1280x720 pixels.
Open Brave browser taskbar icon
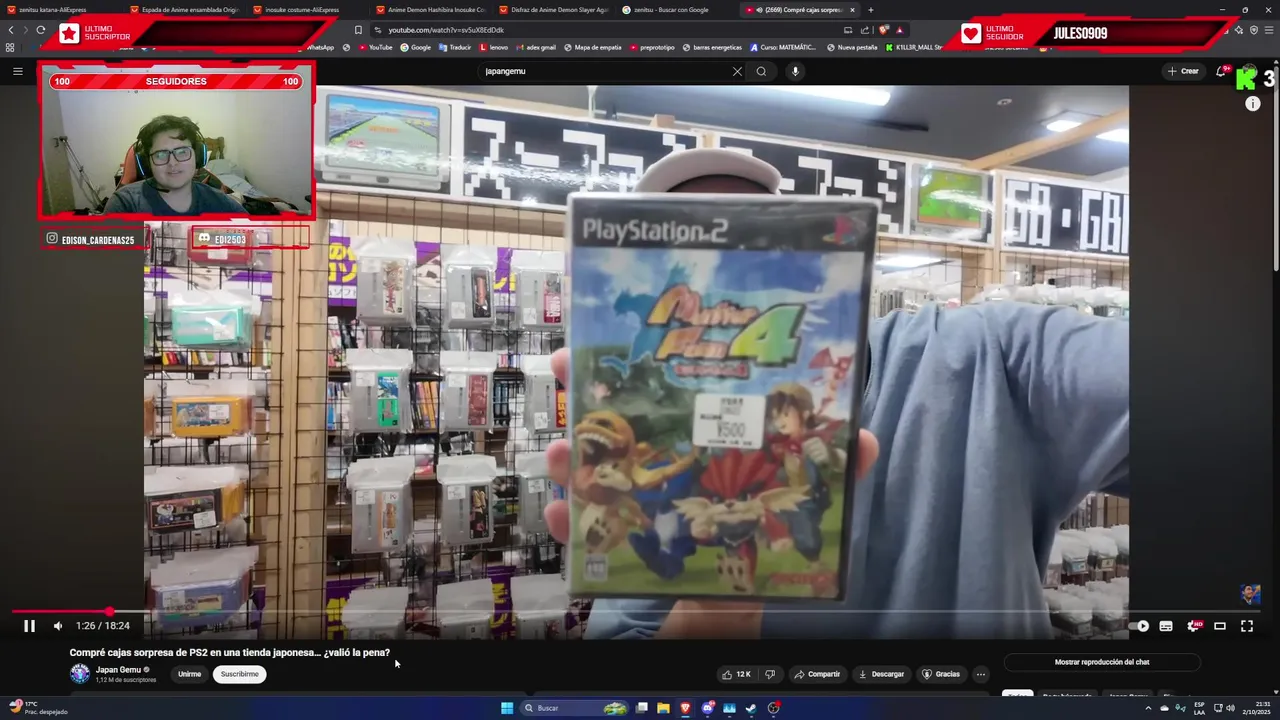click(x=685, y=708)
